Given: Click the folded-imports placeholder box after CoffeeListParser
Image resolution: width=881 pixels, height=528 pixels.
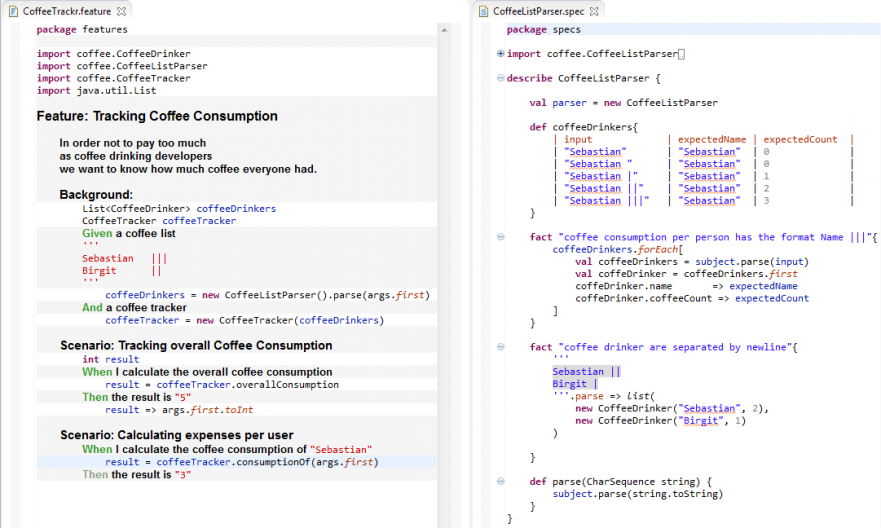Looking at the screenshot, I should click(x=682, y=54).
